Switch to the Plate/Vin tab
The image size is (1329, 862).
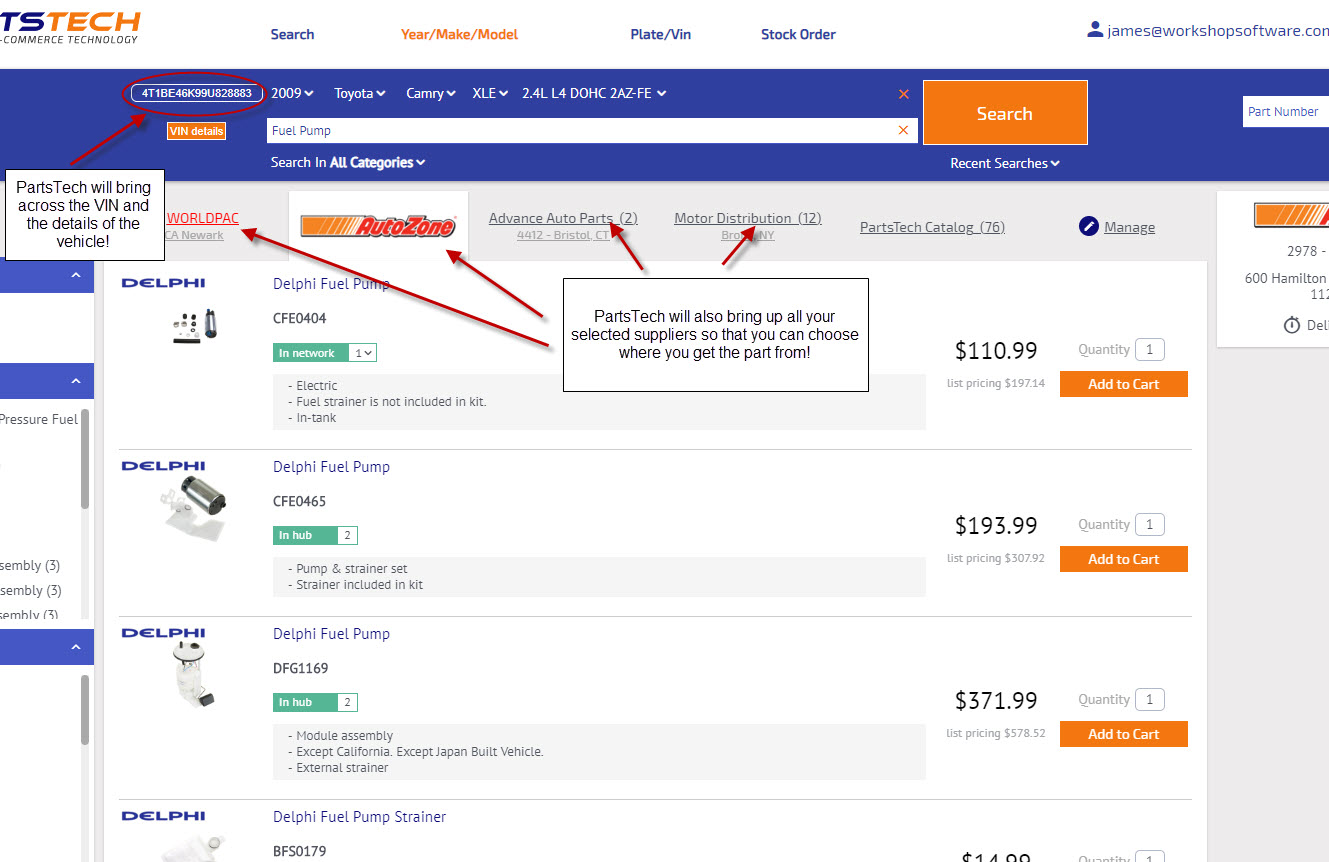pyautogui.click(x=660, y=34)
